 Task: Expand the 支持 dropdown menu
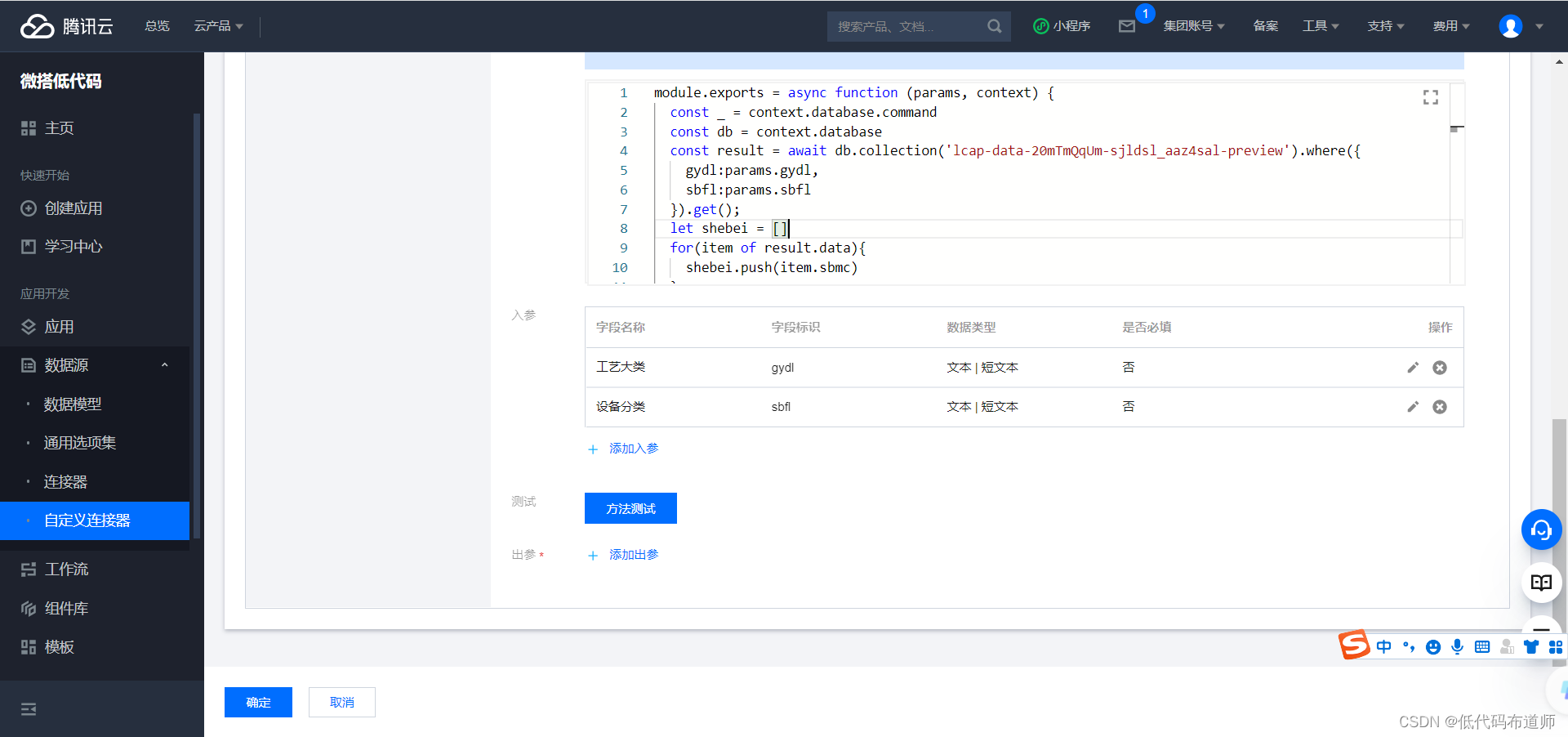(x=1386, y=26)
